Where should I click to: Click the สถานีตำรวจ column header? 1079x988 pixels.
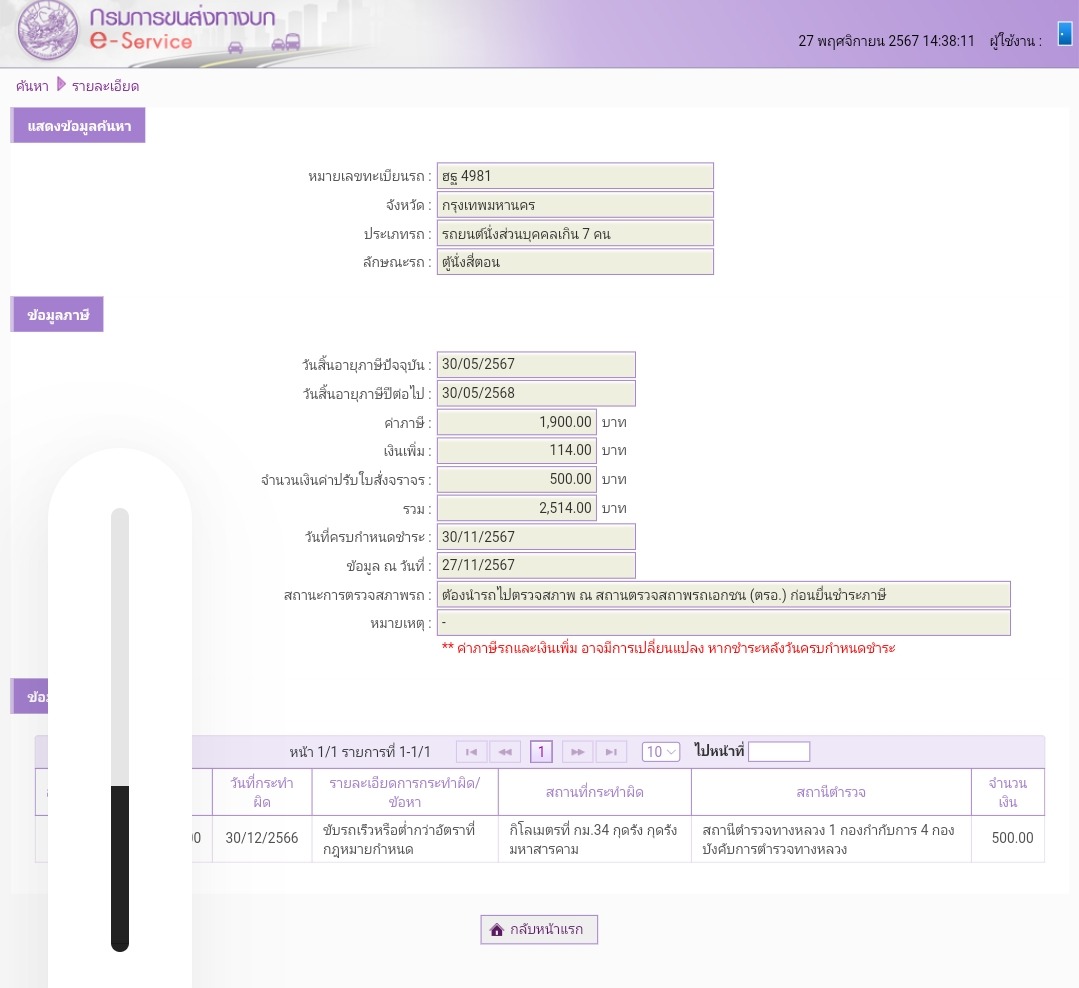(x=831, y=792)
